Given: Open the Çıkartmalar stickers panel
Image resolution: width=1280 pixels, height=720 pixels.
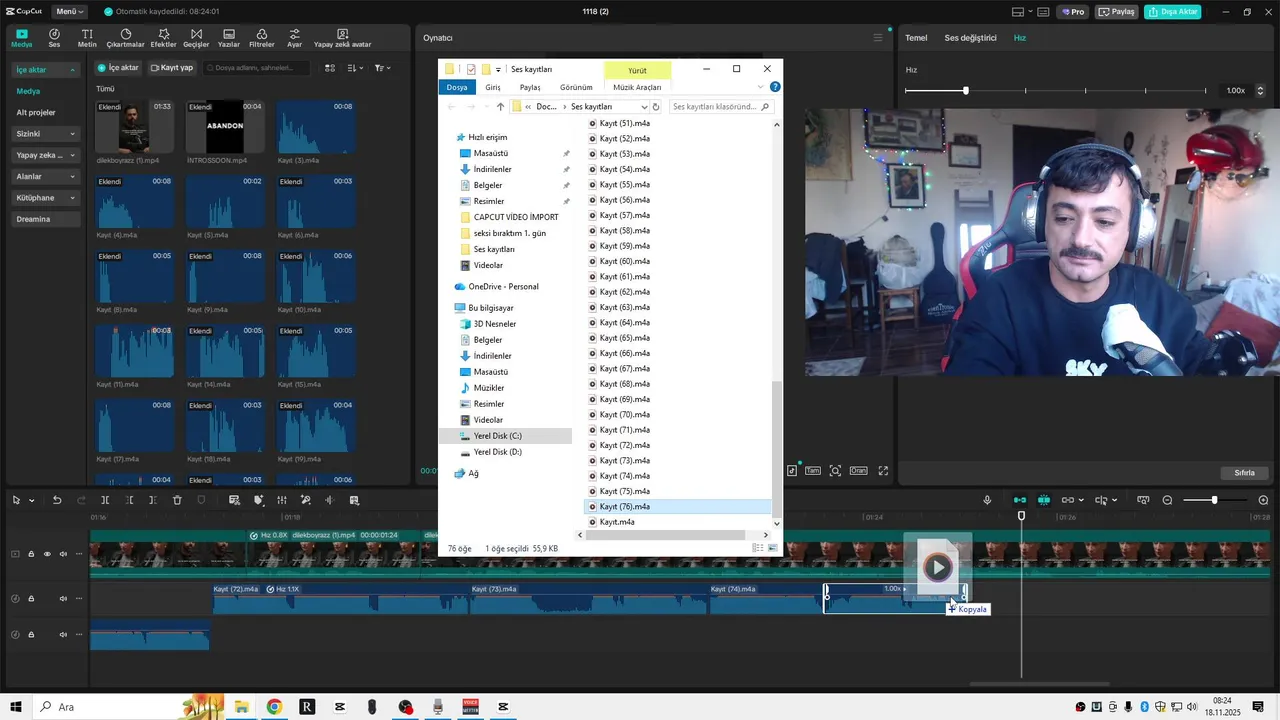Looking at the screenshot, I should click(126, 38).
